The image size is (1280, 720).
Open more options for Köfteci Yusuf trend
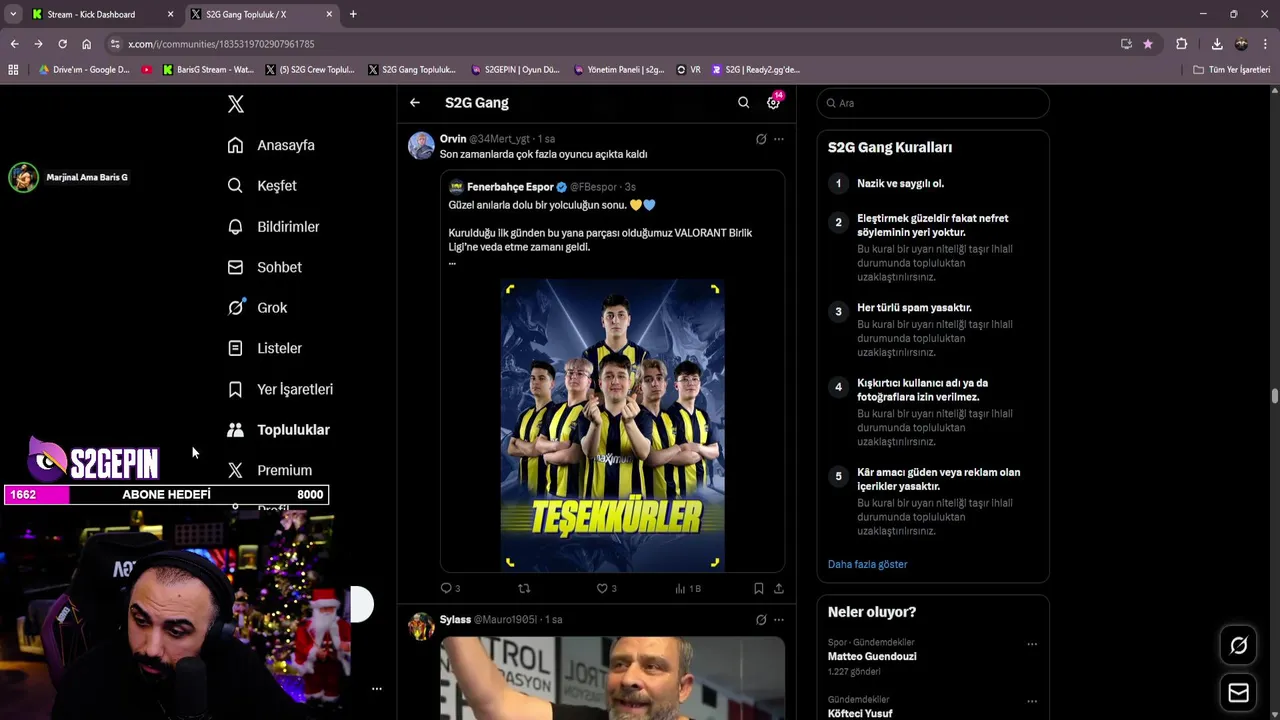pos(1032,701)
